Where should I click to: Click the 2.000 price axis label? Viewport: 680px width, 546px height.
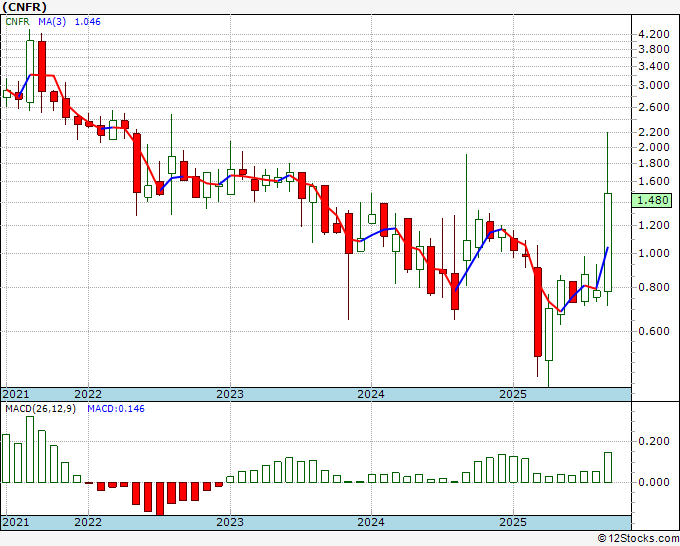(x=654, y=147)
